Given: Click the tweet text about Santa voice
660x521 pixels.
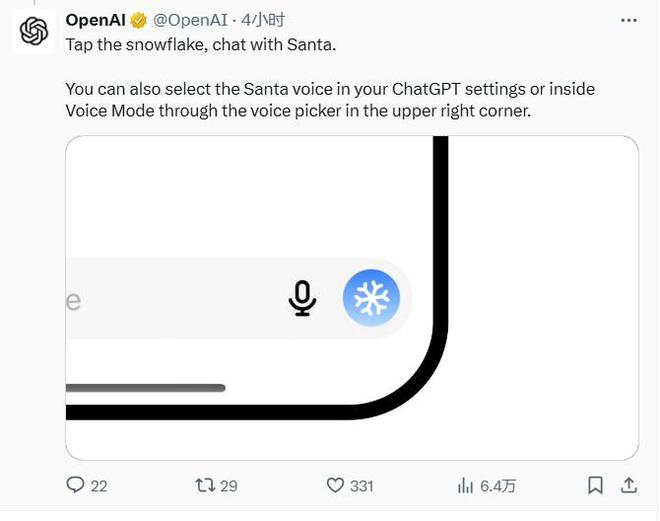Looking at the screenshot, I should [x=330, y=100].
